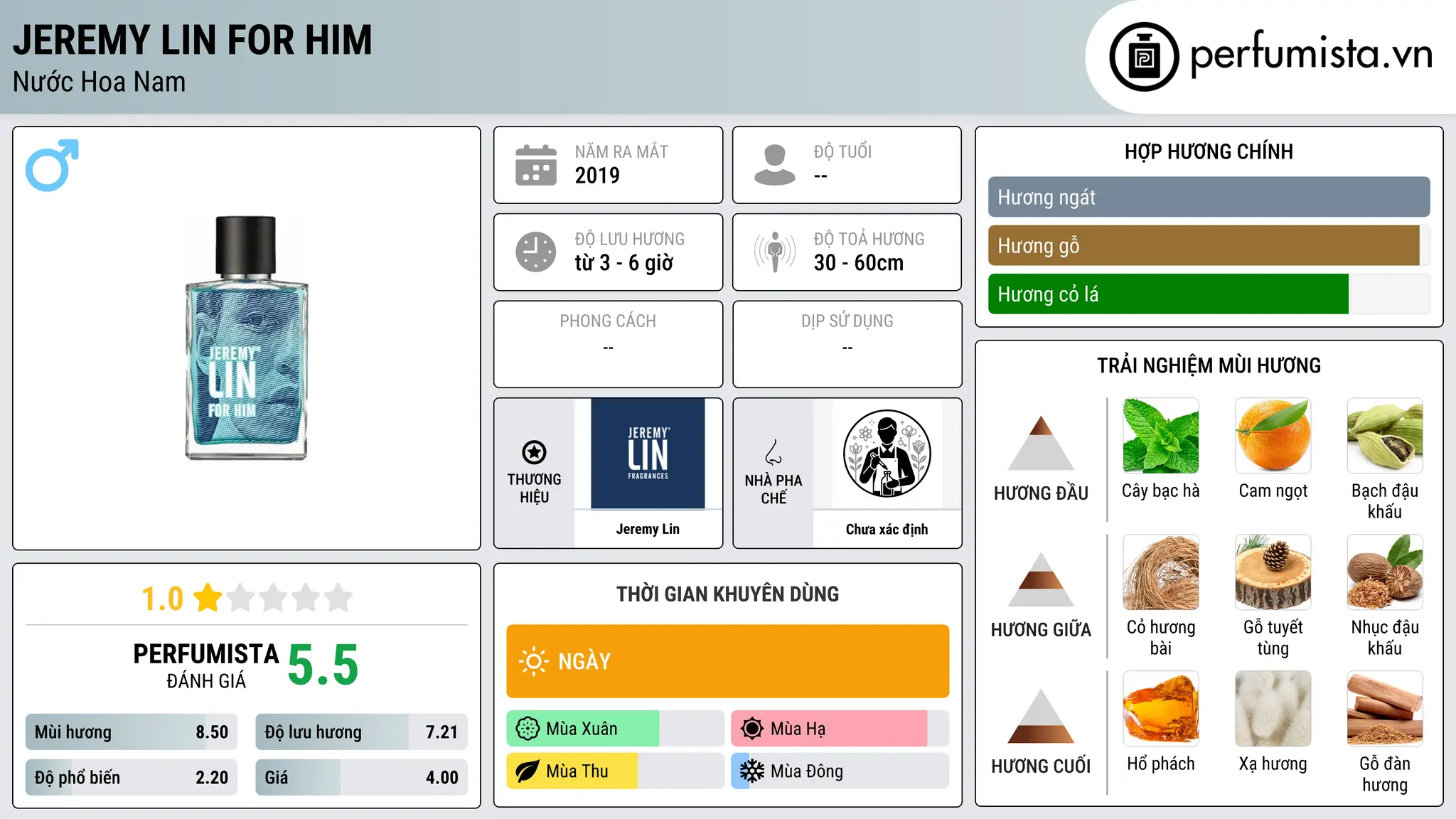Click the Mùi hương 8.50 score bar

click(132, 732)
